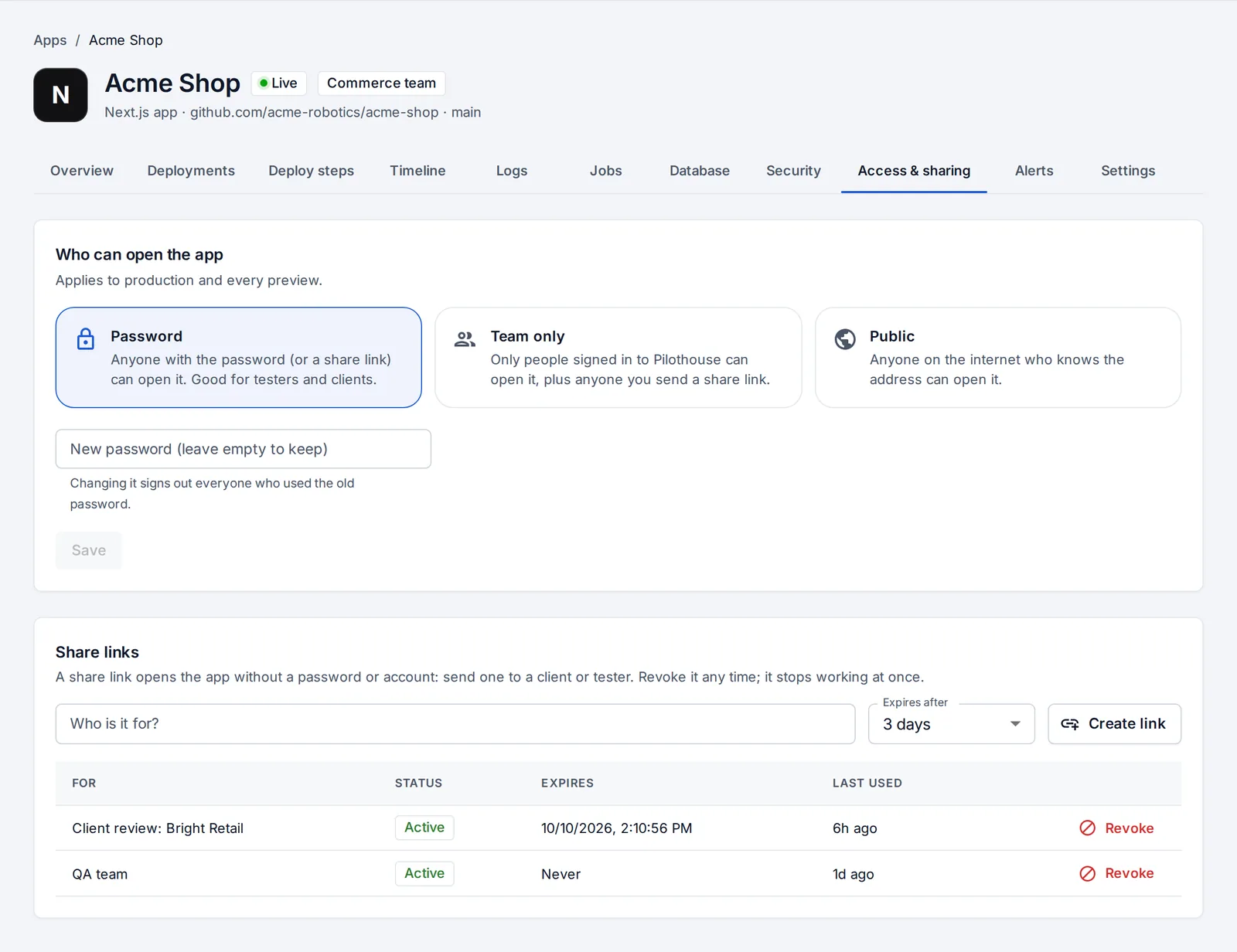Click the people icon on Team only card
Viewport: 1237px width, 952px height.
(x=465, y=338)
